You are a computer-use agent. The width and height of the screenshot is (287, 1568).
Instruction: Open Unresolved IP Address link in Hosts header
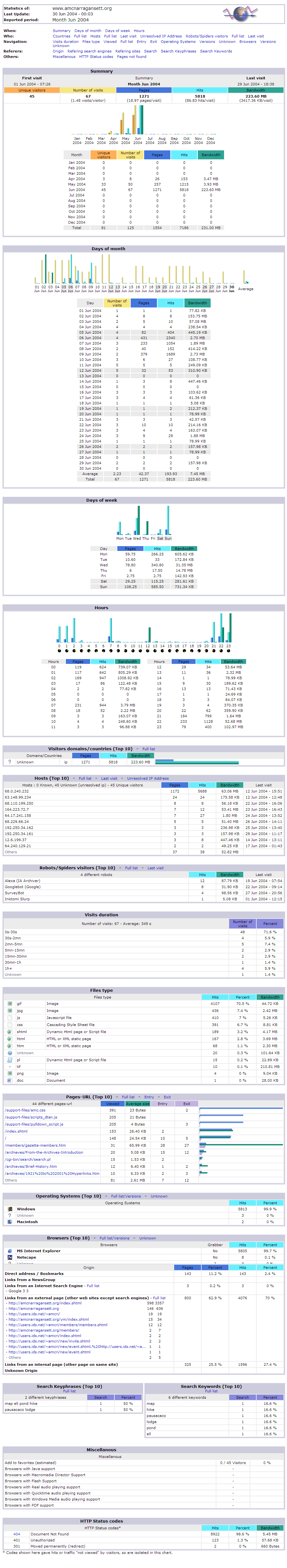coord(148,778)
